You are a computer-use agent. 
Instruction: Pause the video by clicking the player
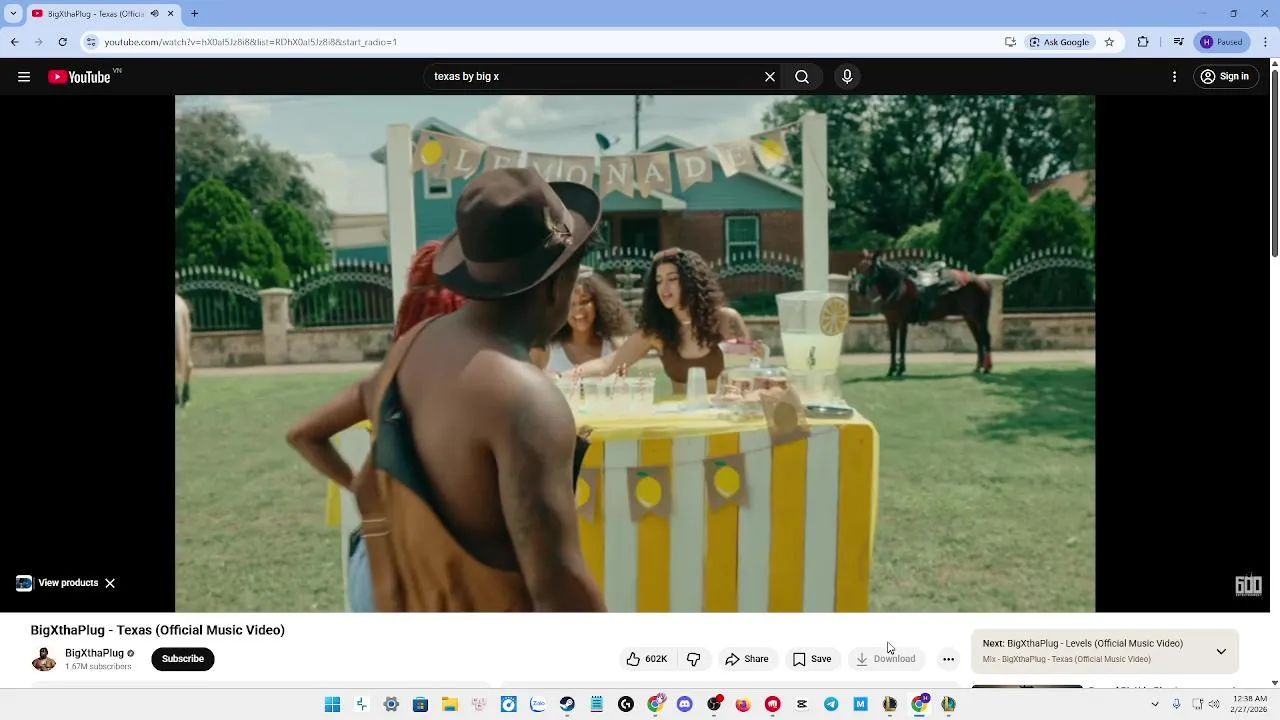[635, 353]
